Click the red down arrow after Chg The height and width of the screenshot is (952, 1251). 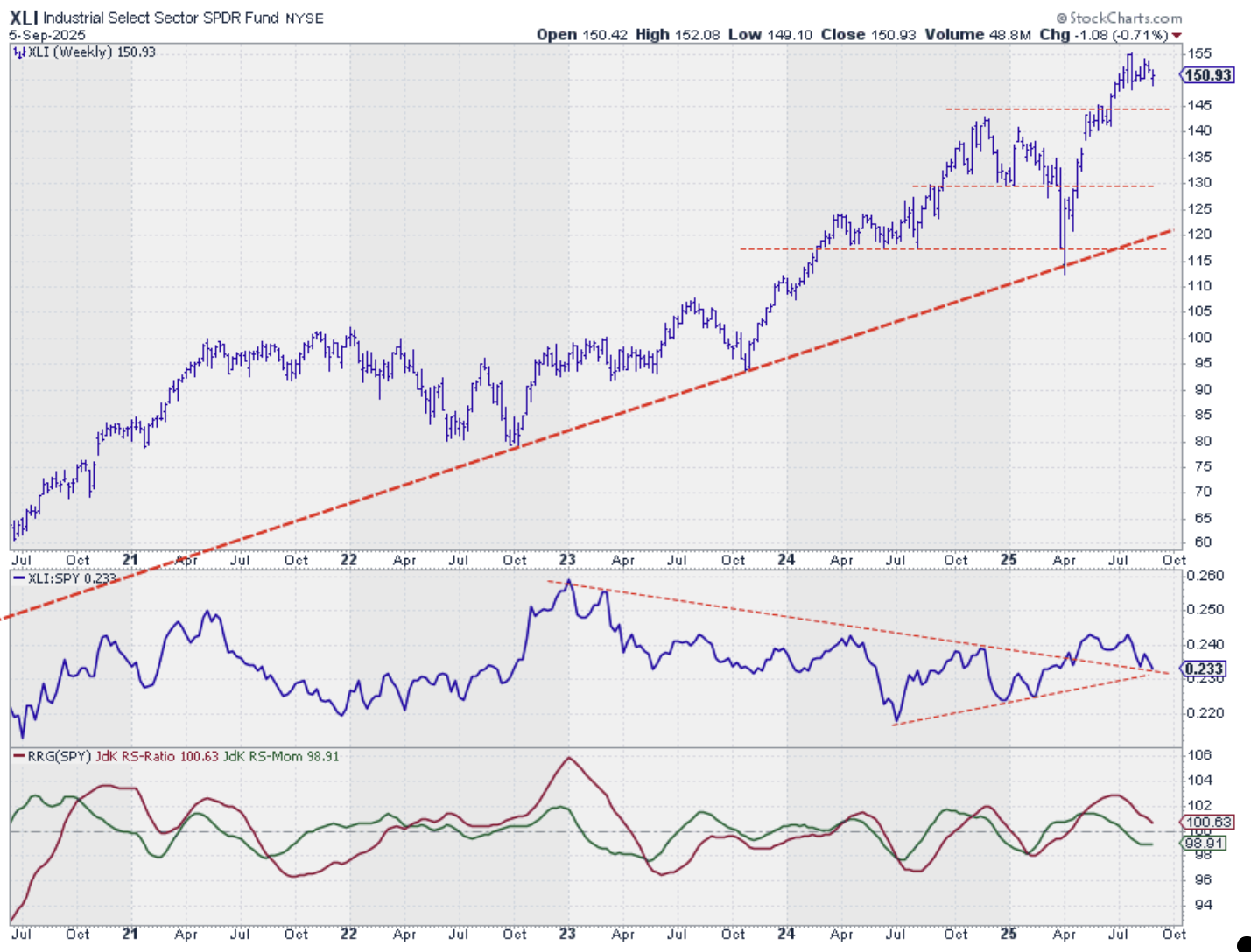pyautogui.click(x=1177, y=36)
